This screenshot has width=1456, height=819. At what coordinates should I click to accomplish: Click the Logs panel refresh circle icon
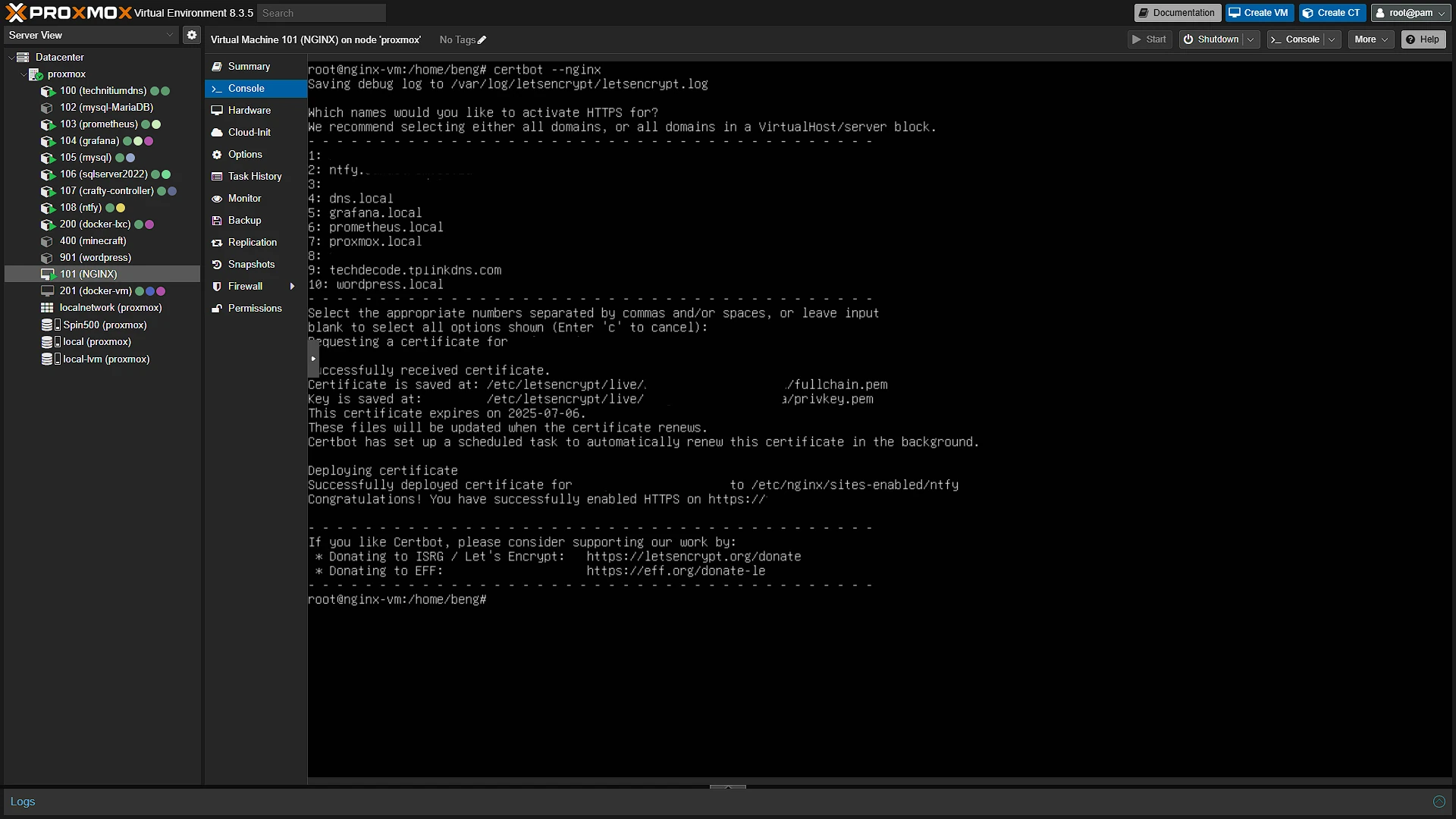point(1439,802)
